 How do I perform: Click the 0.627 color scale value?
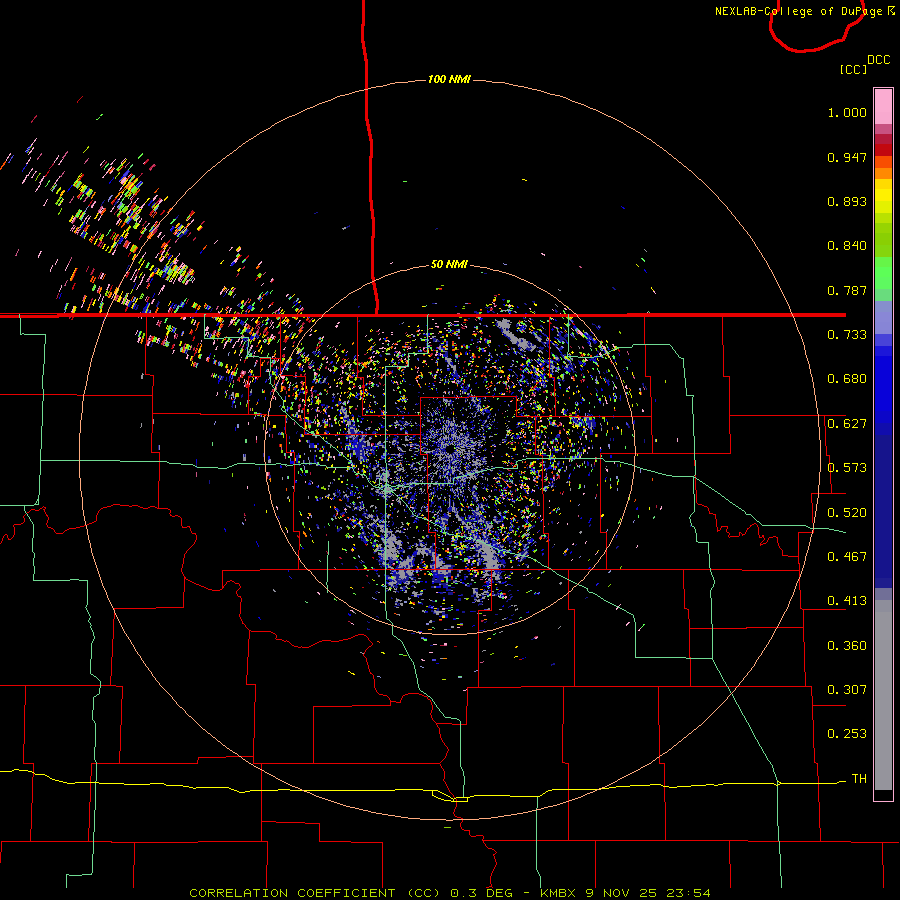(x=847, y=424)
